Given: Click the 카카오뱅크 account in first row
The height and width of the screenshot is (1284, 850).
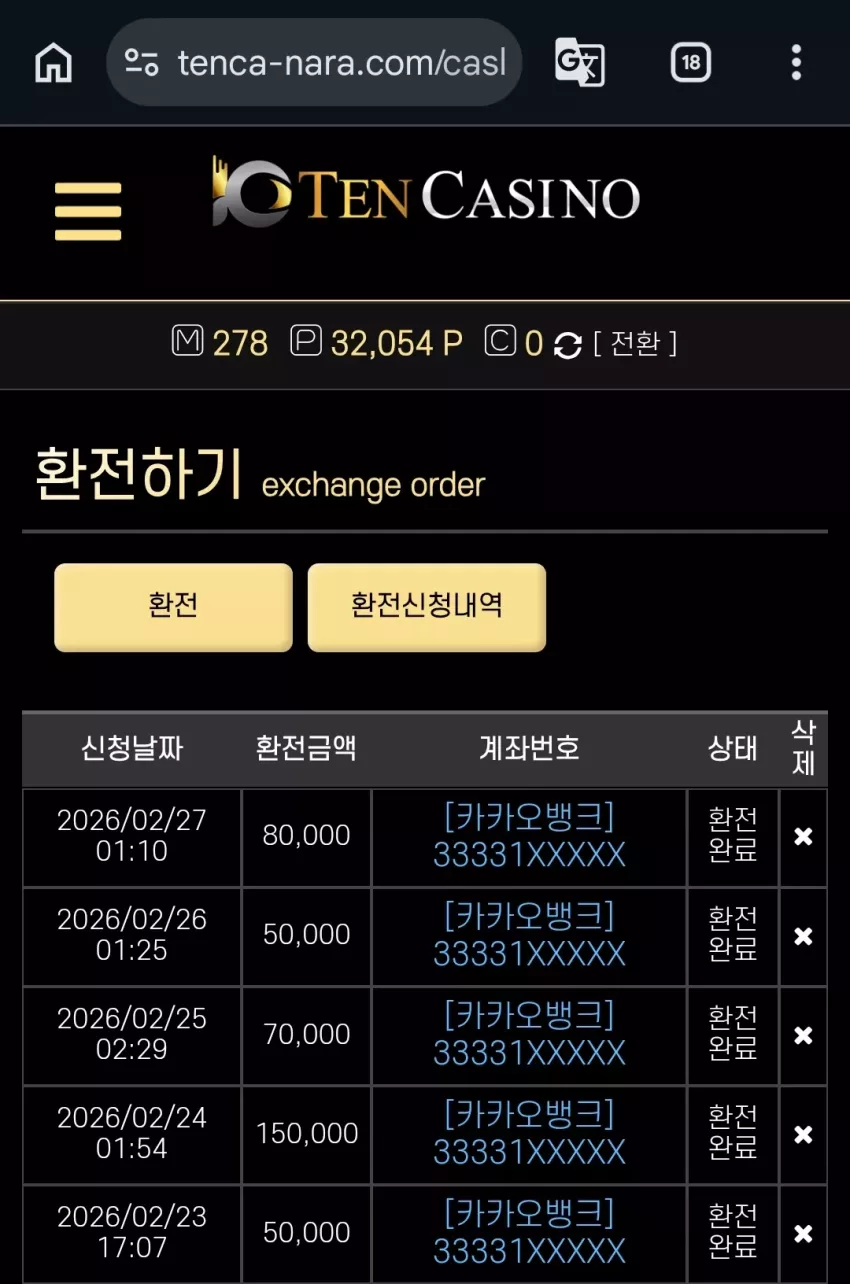Looking at the screenshot, I should pyautogui.click(x=529, y=836).
